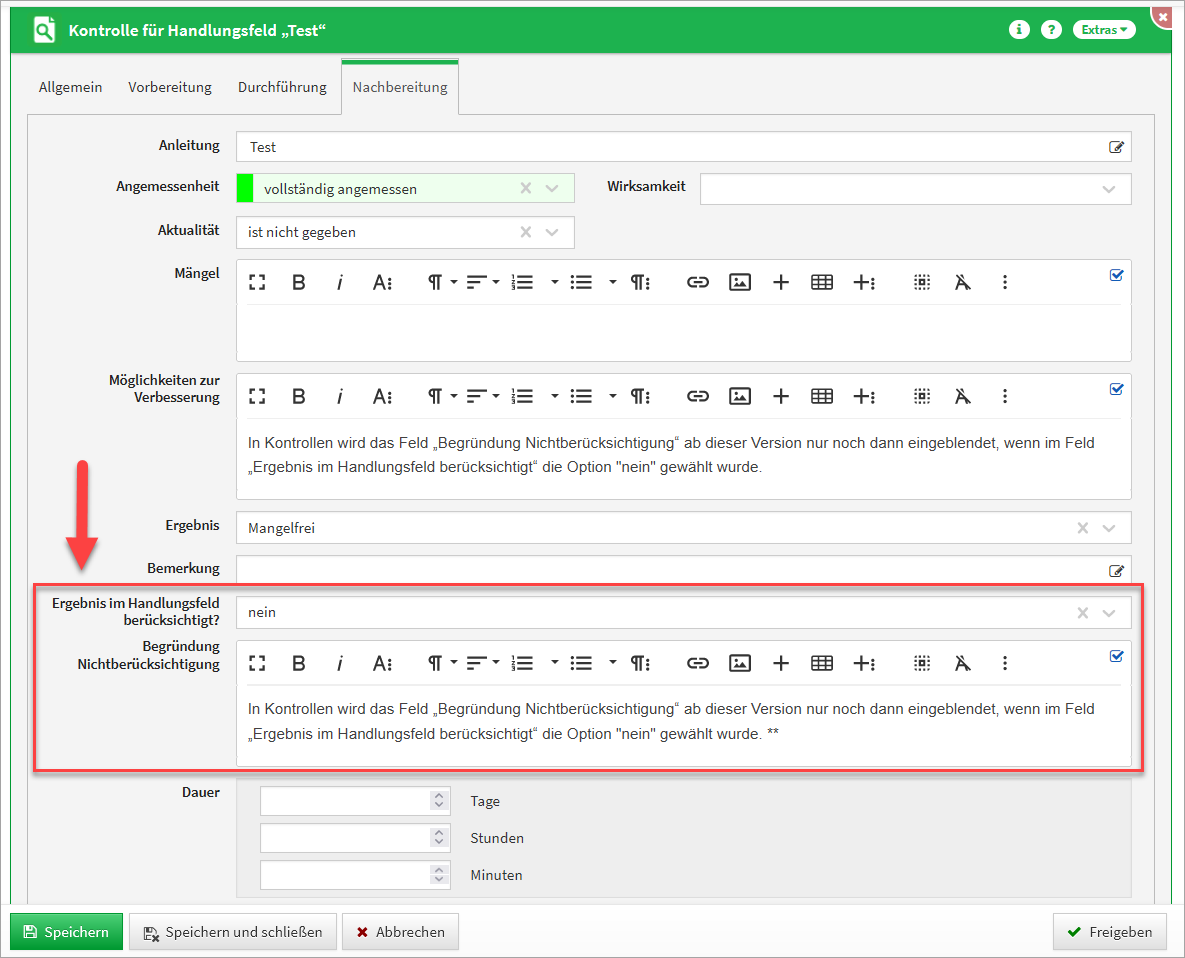The height and width of the screenshot is (958, 1185).
Task: Click the Freigeben button
Action: [x=1109, y=932]
